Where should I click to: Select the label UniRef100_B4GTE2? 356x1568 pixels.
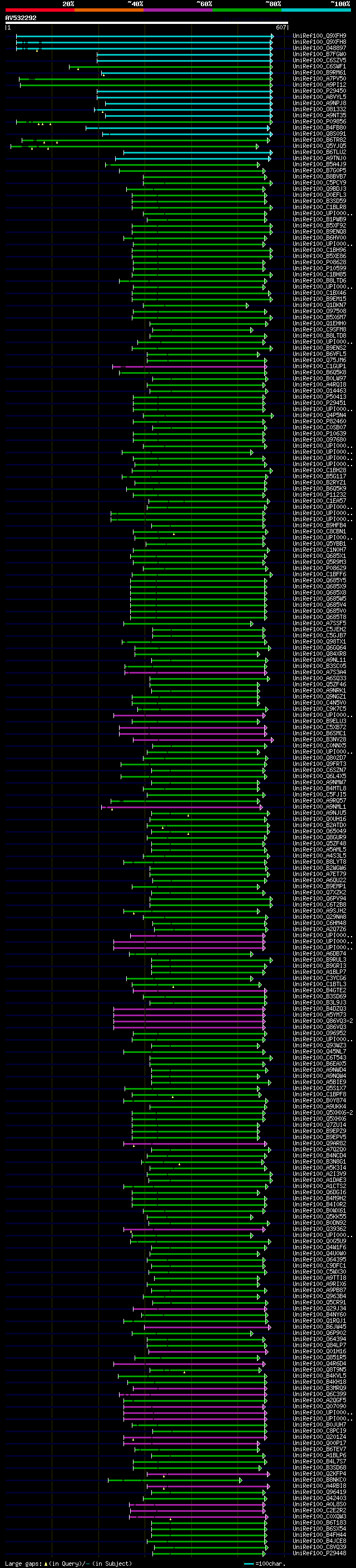319,990
